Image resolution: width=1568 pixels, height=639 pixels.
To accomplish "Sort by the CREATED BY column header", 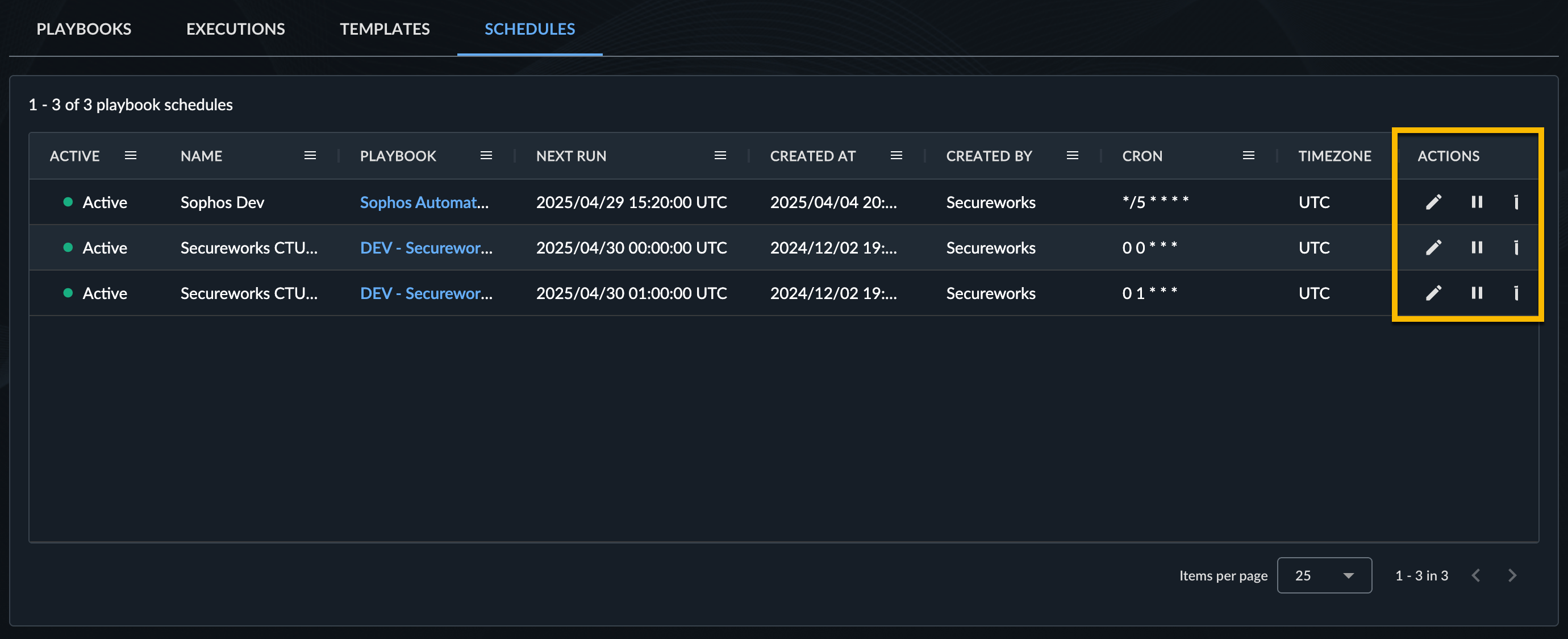I will click(x=989, y=156).
